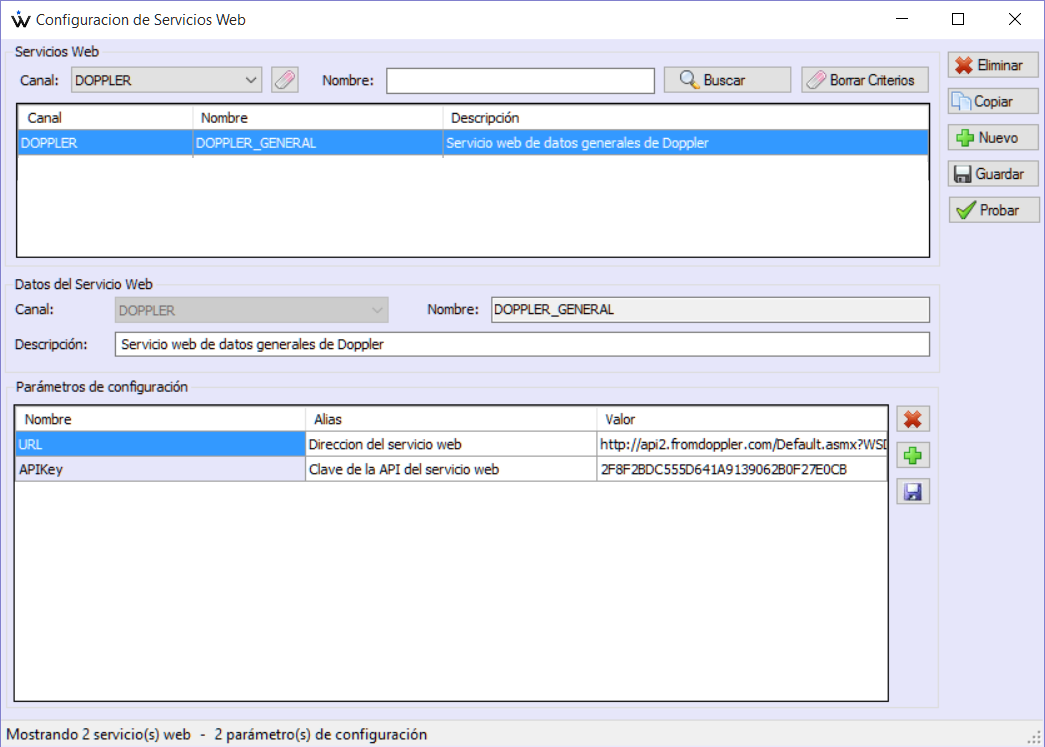Image resolution: width=1045 pixels, height=747 pixels.
Task: Select the APIKey parameter row
Action: 160,469
